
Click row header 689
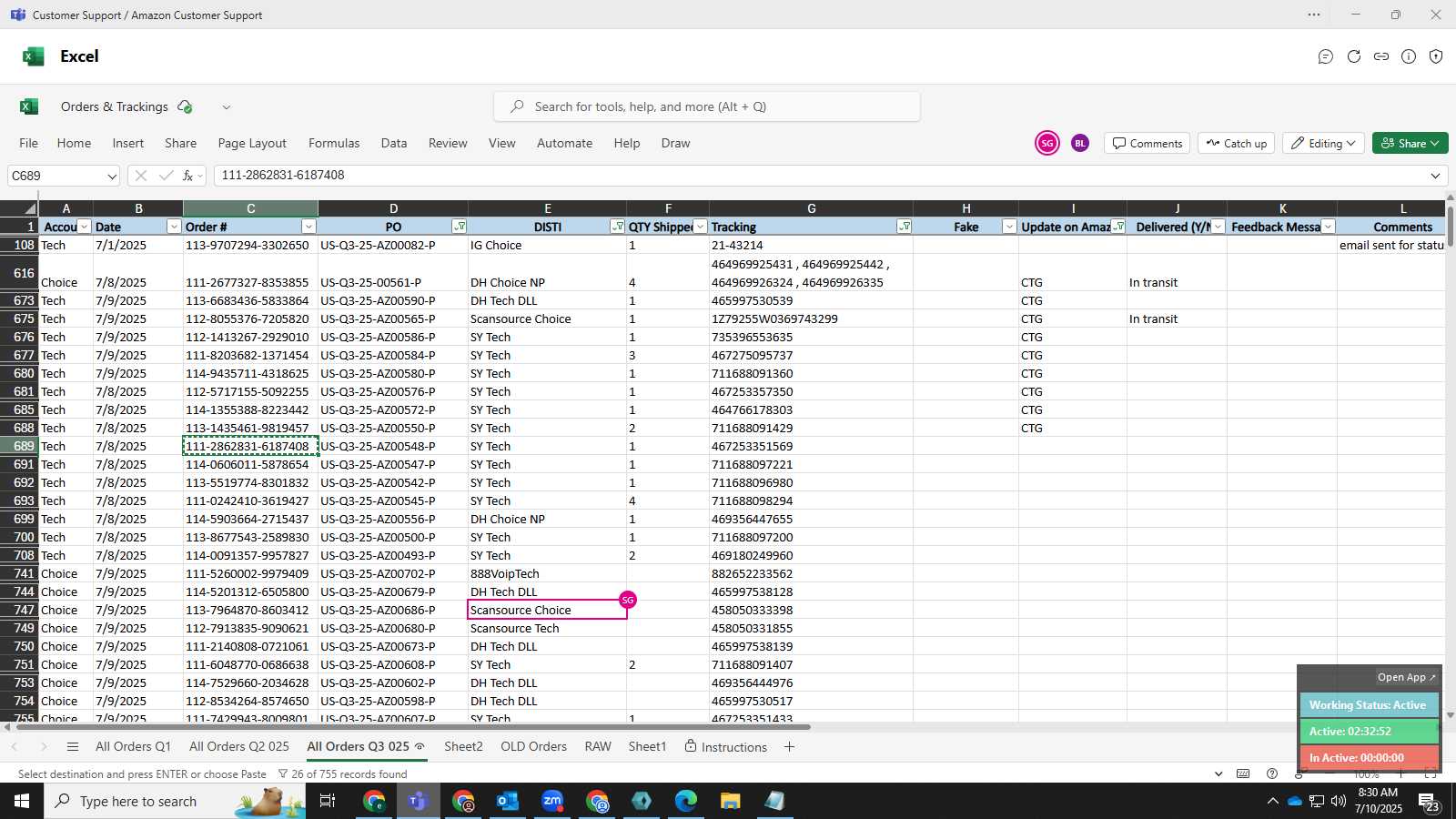(x=19, y=446)
